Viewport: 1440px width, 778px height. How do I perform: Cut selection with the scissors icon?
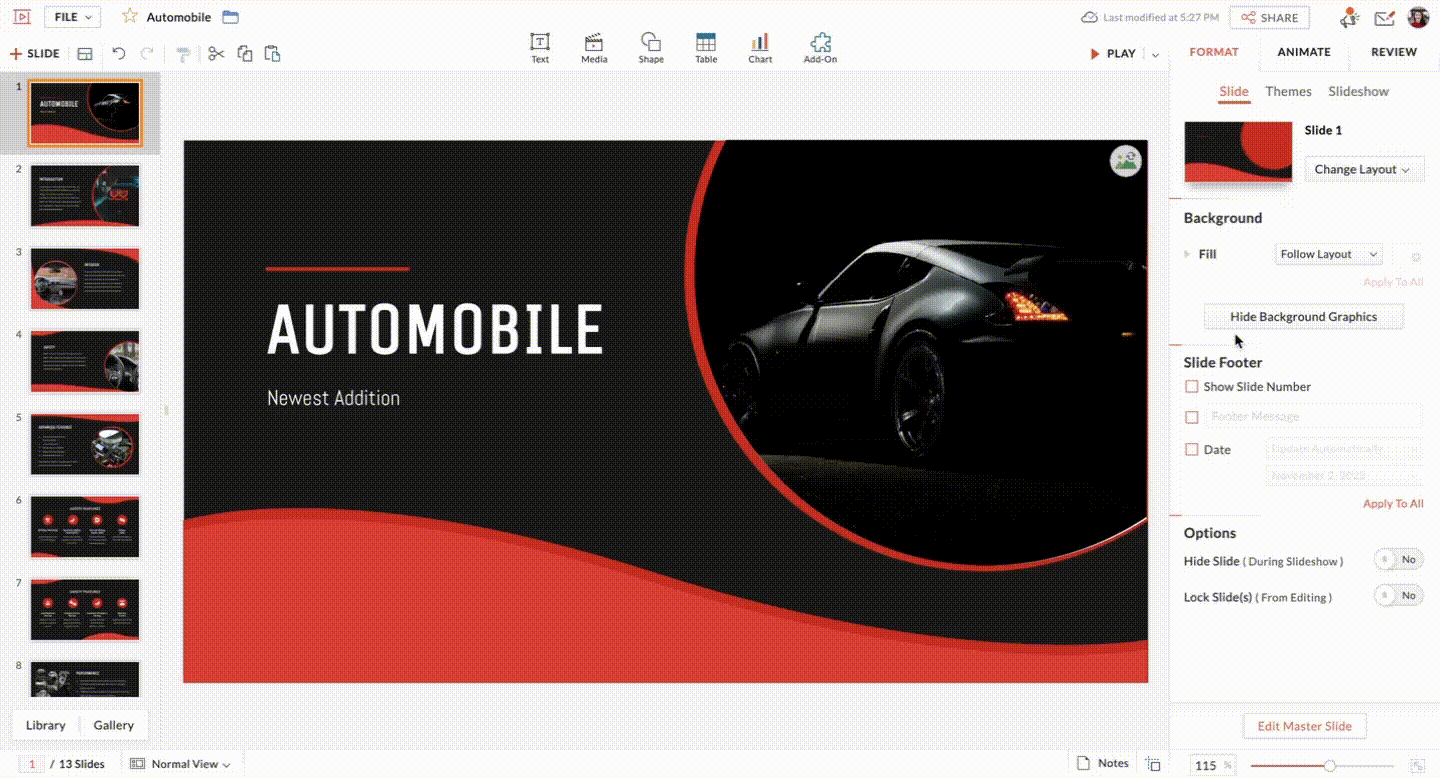pos(216,54)
